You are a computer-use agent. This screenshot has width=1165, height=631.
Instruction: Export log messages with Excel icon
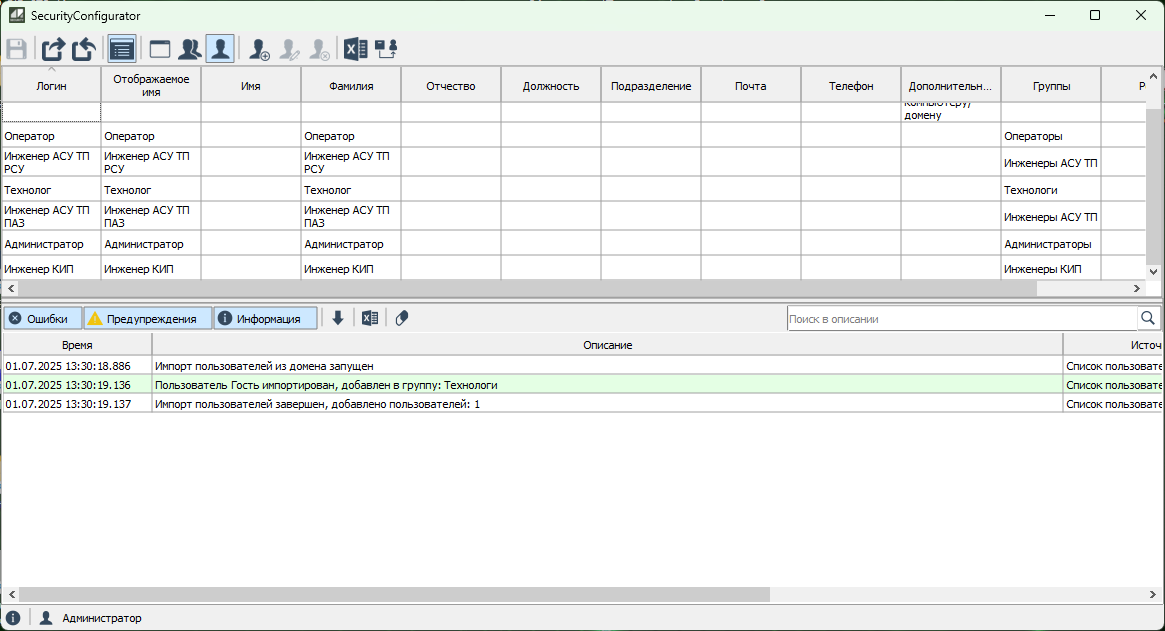pyautogui.click(x=370, y=318)
